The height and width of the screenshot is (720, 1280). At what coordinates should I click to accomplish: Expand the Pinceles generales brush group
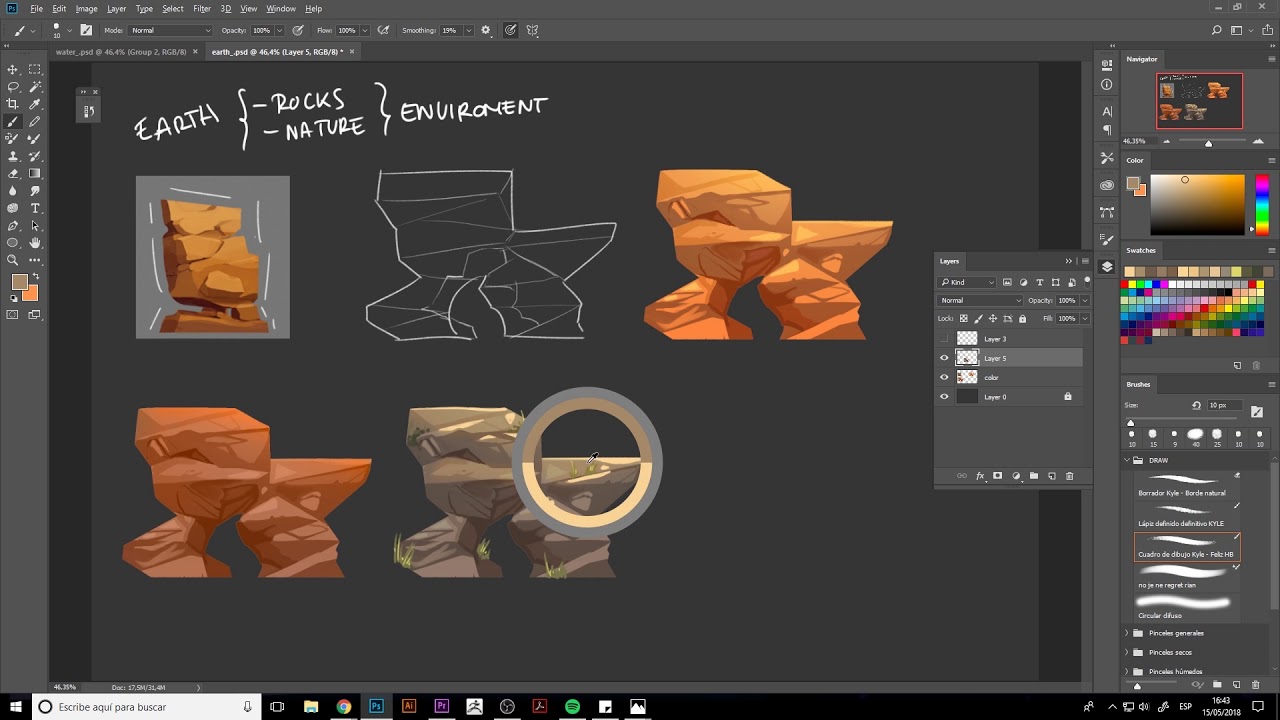point(1126,633)
